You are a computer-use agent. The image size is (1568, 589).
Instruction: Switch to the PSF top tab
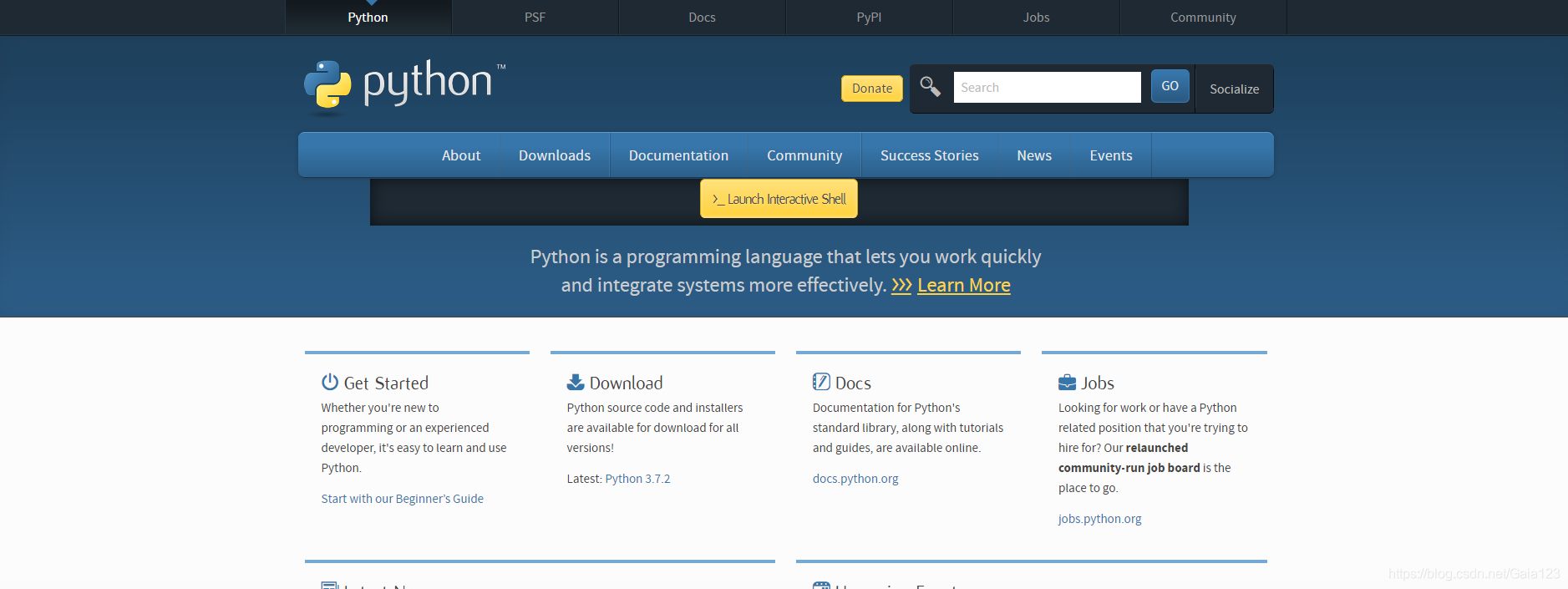[x=535, y=17]
